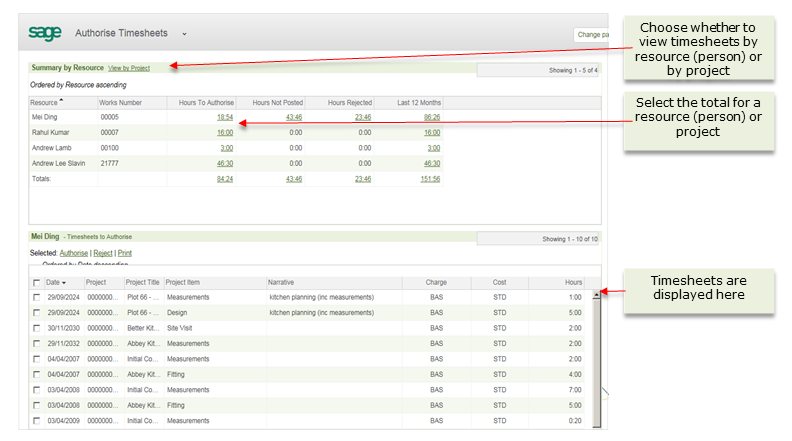Tick the checkbox for 04/04/2007 Fitting row

37,374
